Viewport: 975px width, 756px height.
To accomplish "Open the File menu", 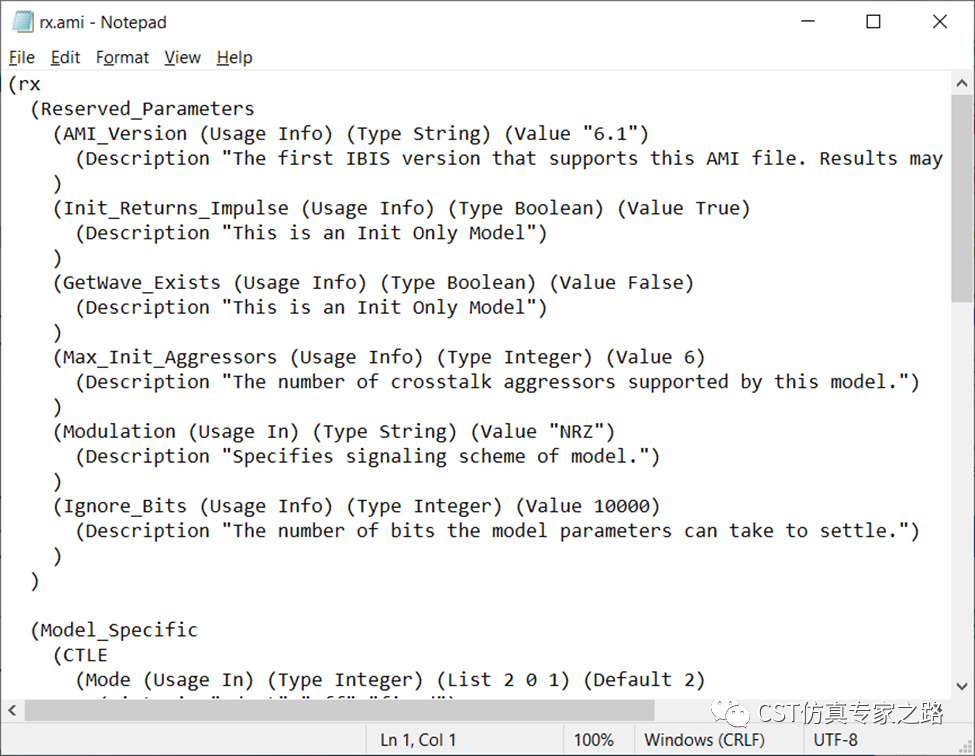I will click(x=22, y=58).
